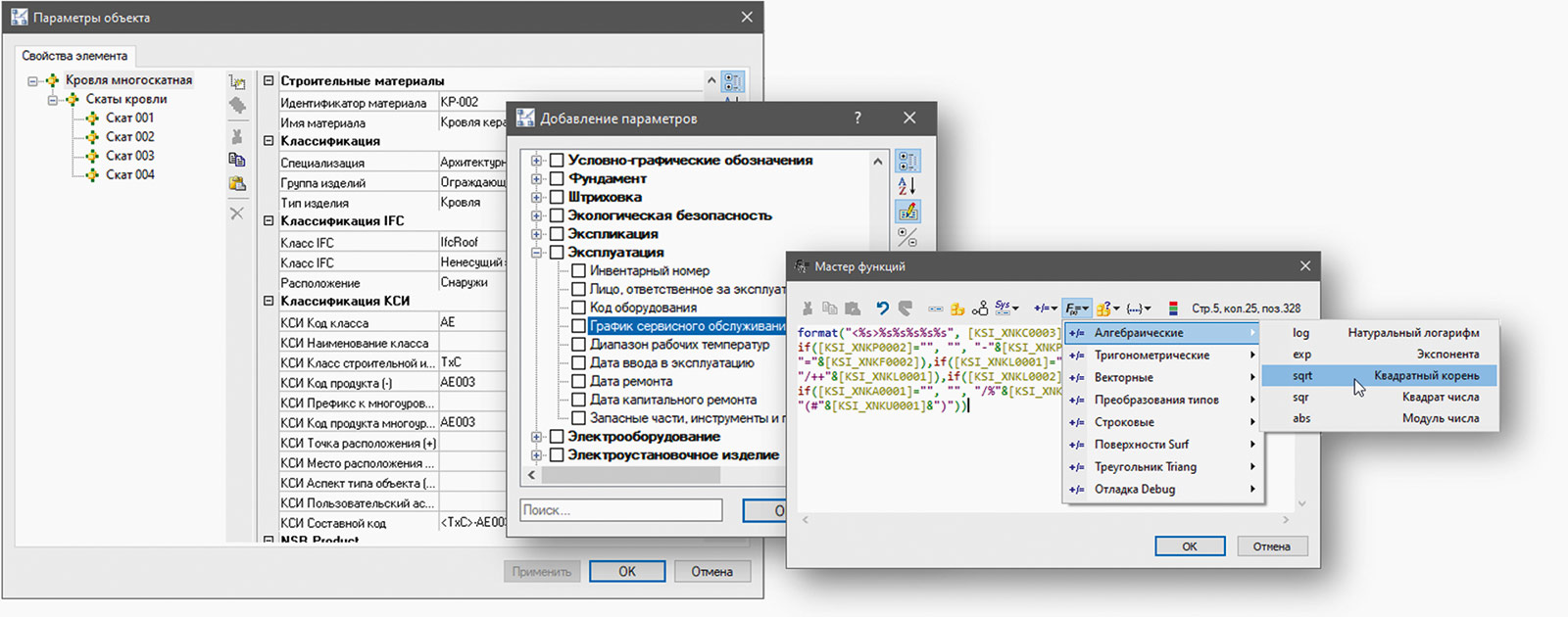Image resolution: width=1568 pixels, height=617 pixels.
Task: Expand the Электроустановочное изделие node
Action: pos(536,455)
